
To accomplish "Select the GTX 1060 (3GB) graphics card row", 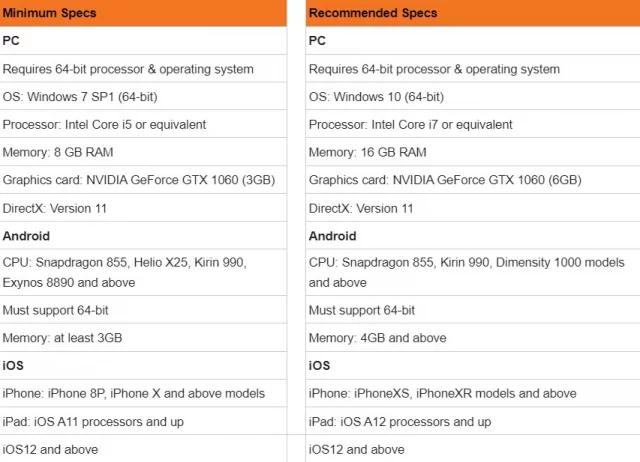I will (x=143, y=180).
